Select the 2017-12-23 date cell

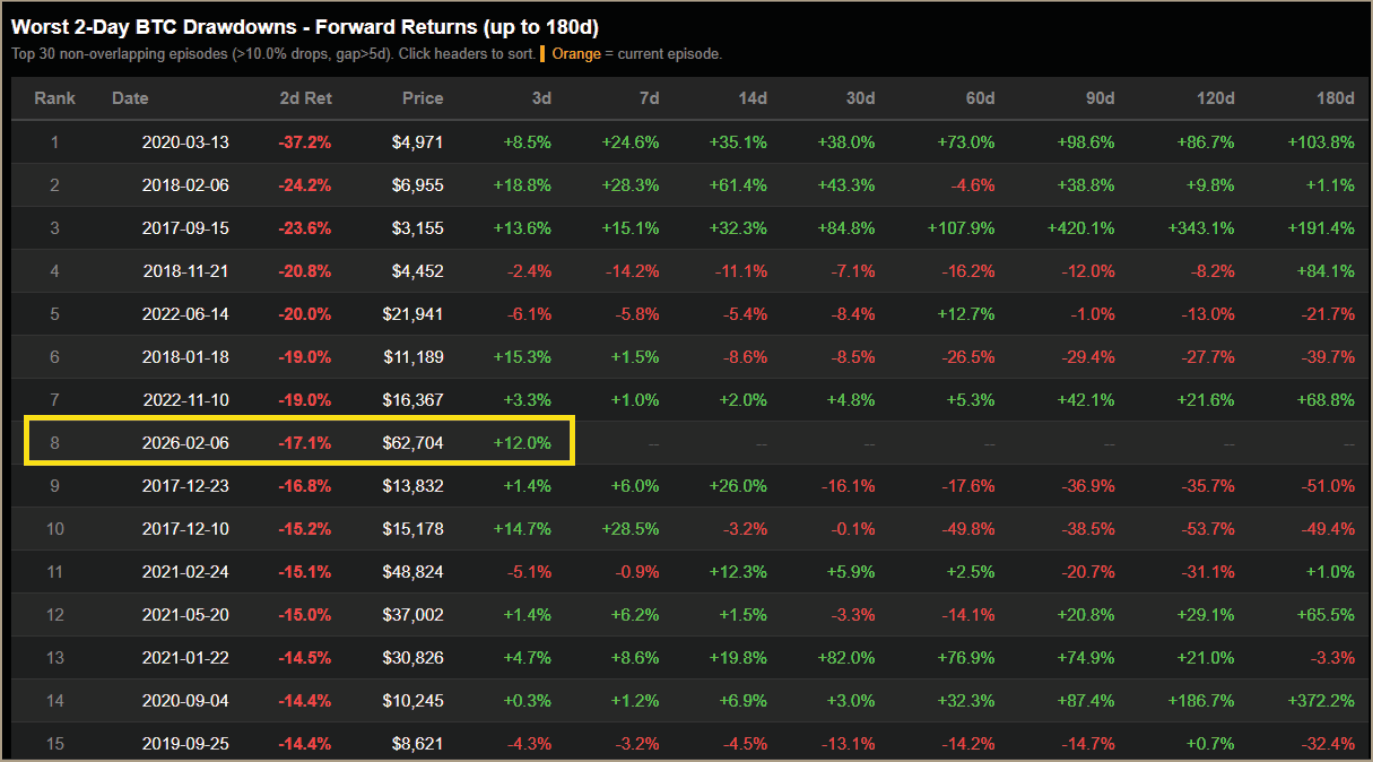(x=185, y=486)
